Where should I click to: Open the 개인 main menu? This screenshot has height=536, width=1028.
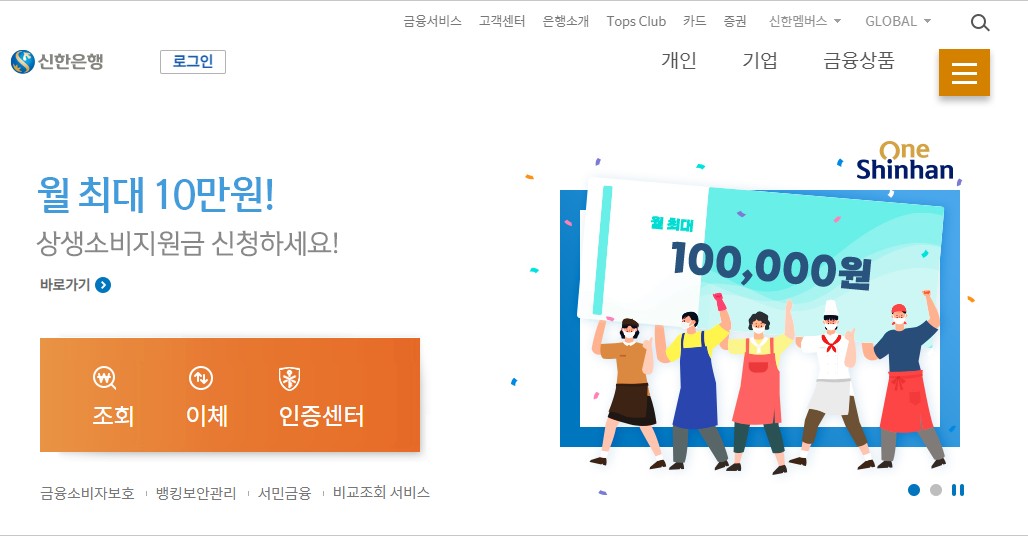click(679, 61)
